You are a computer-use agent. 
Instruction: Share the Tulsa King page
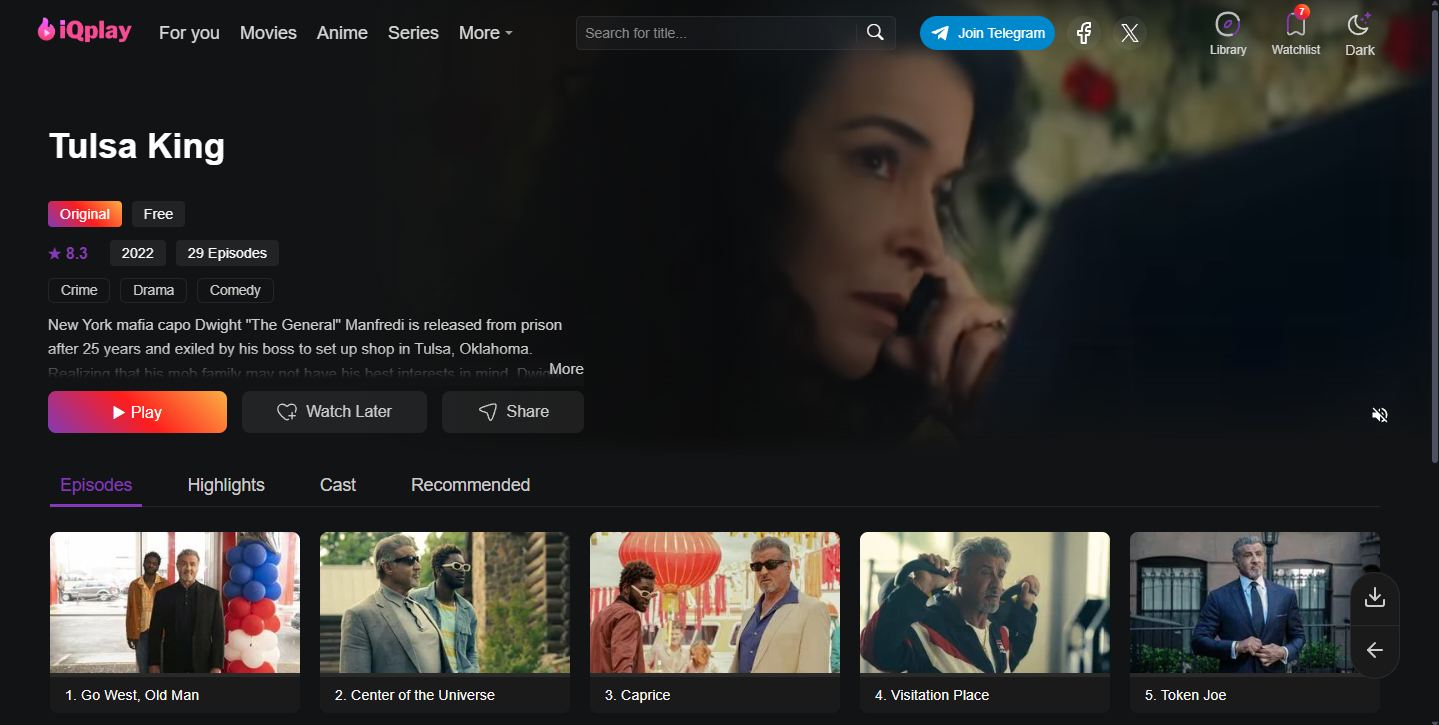[513, 412]
